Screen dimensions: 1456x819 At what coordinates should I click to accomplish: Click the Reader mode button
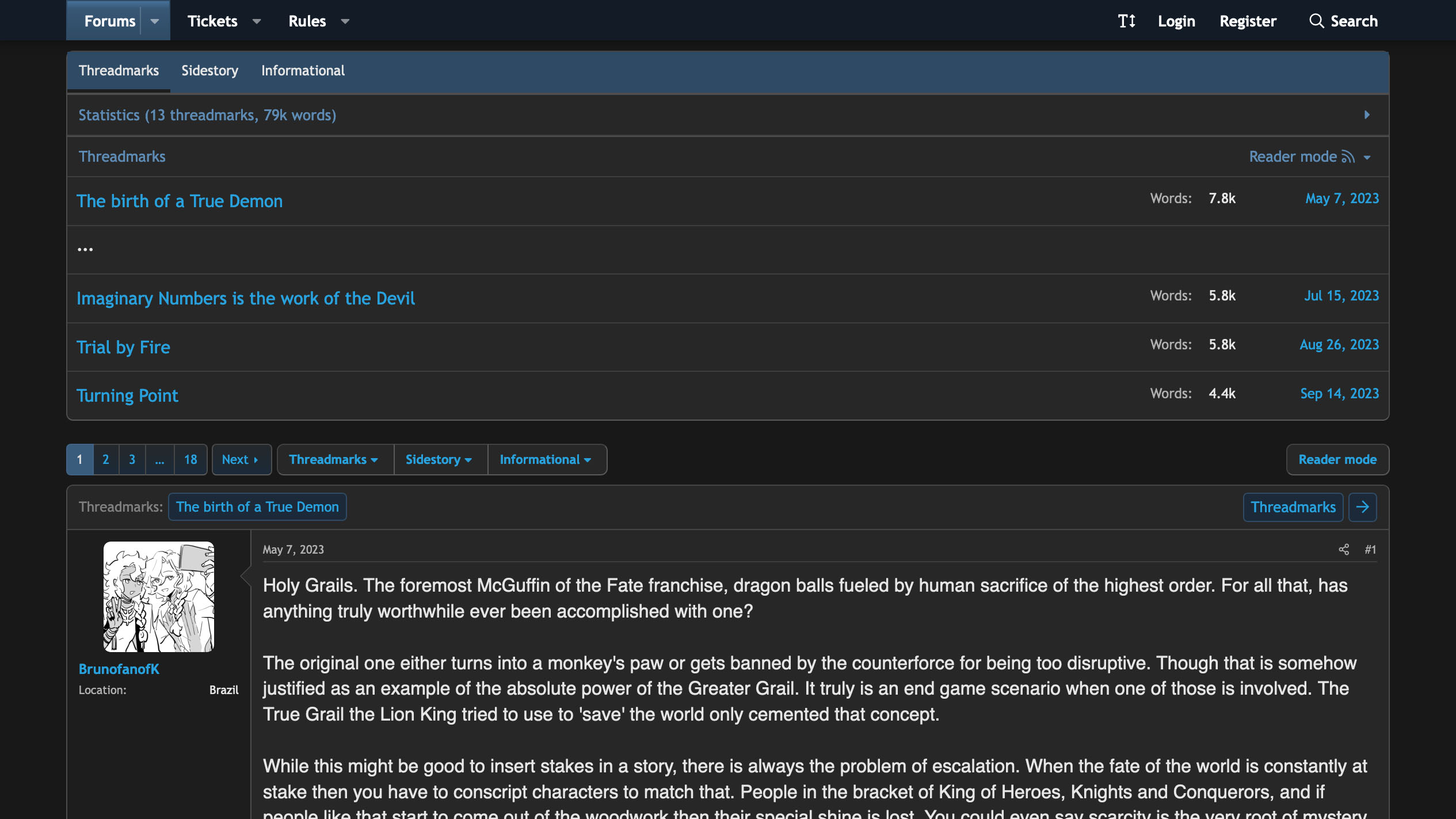pyautogui.click(x=1337, y=459)
